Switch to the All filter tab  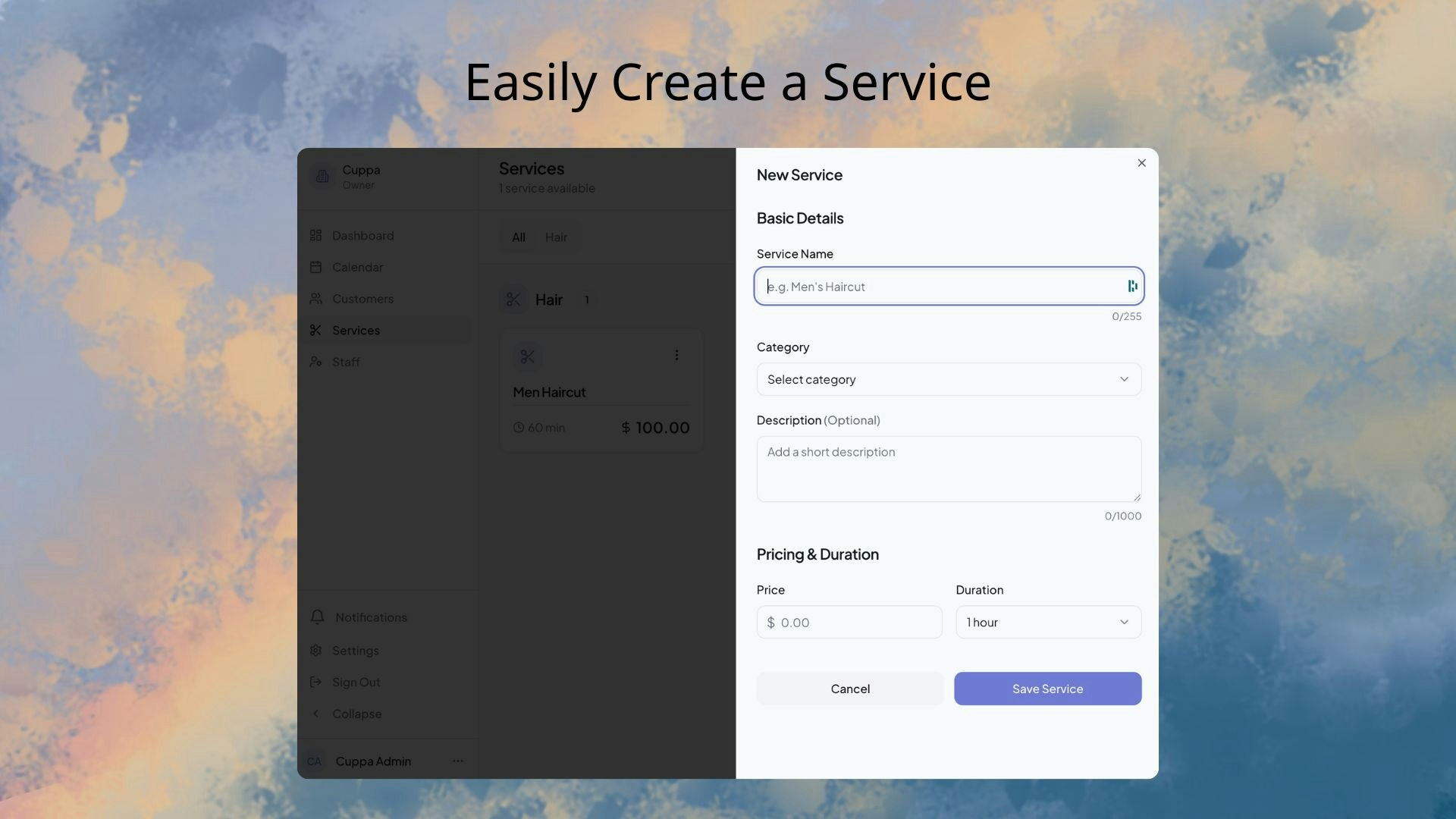(x=519, y=237)
